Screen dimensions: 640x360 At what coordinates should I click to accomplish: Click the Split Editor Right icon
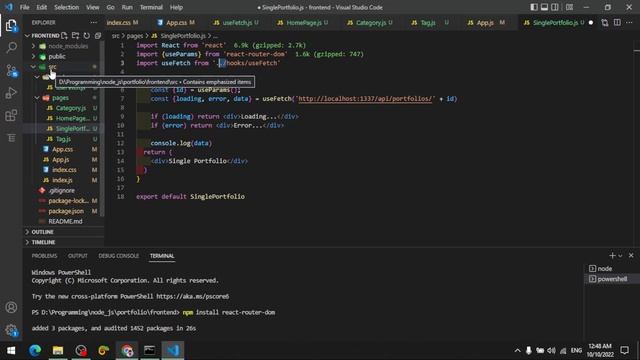point(617,22)
